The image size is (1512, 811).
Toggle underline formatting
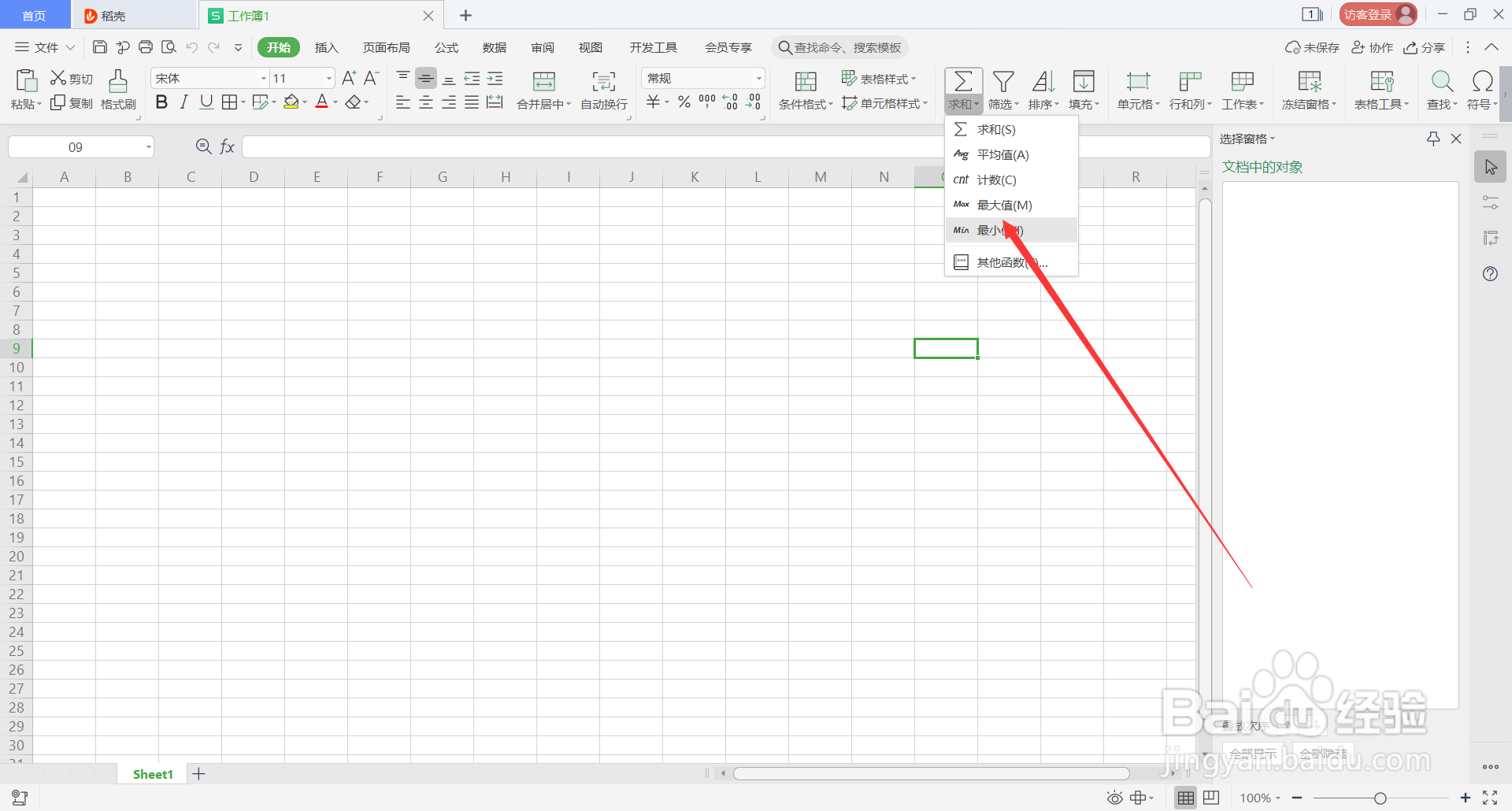click(206, 102)
